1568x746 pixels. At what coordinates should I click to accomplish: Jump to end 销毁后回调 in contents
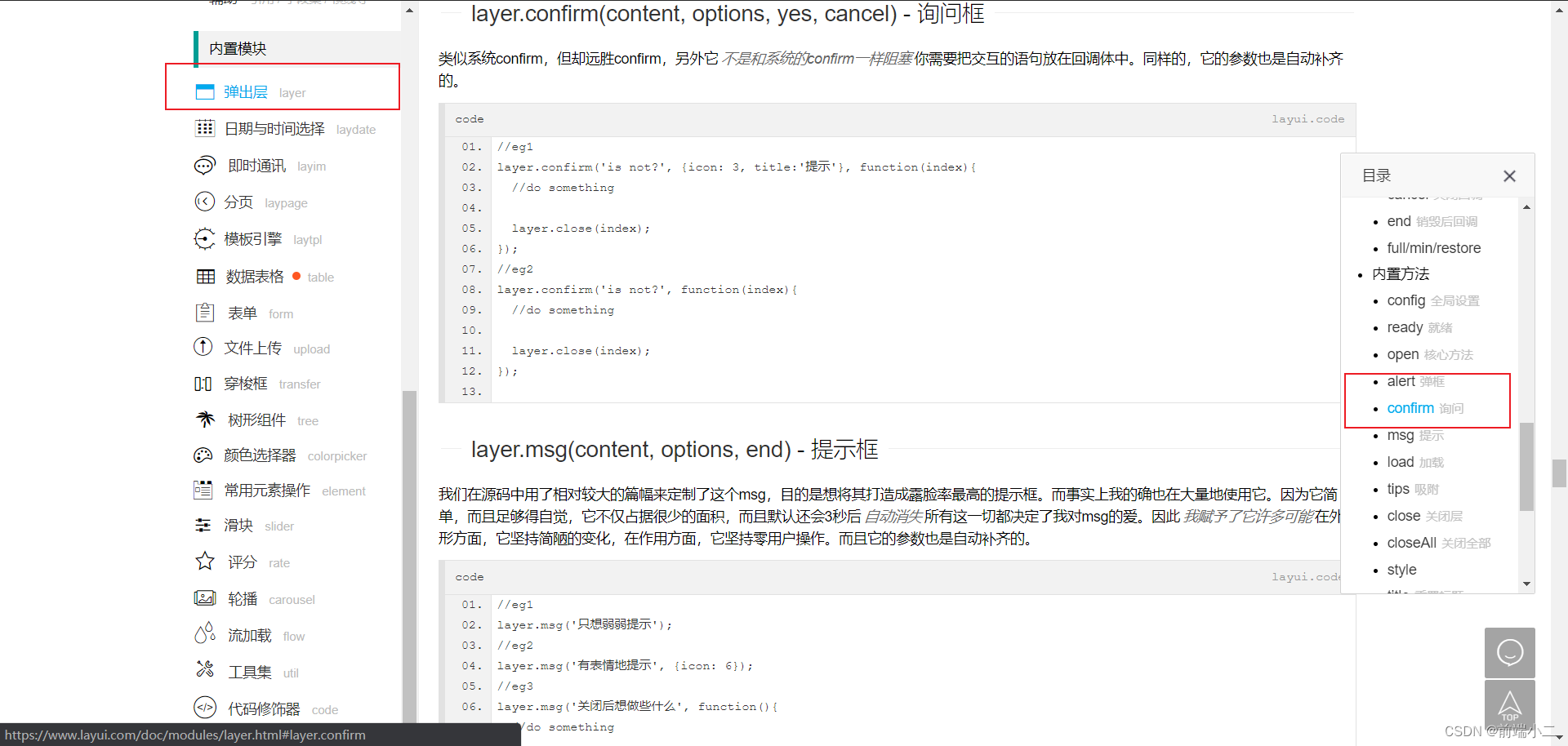(1432, 221)
